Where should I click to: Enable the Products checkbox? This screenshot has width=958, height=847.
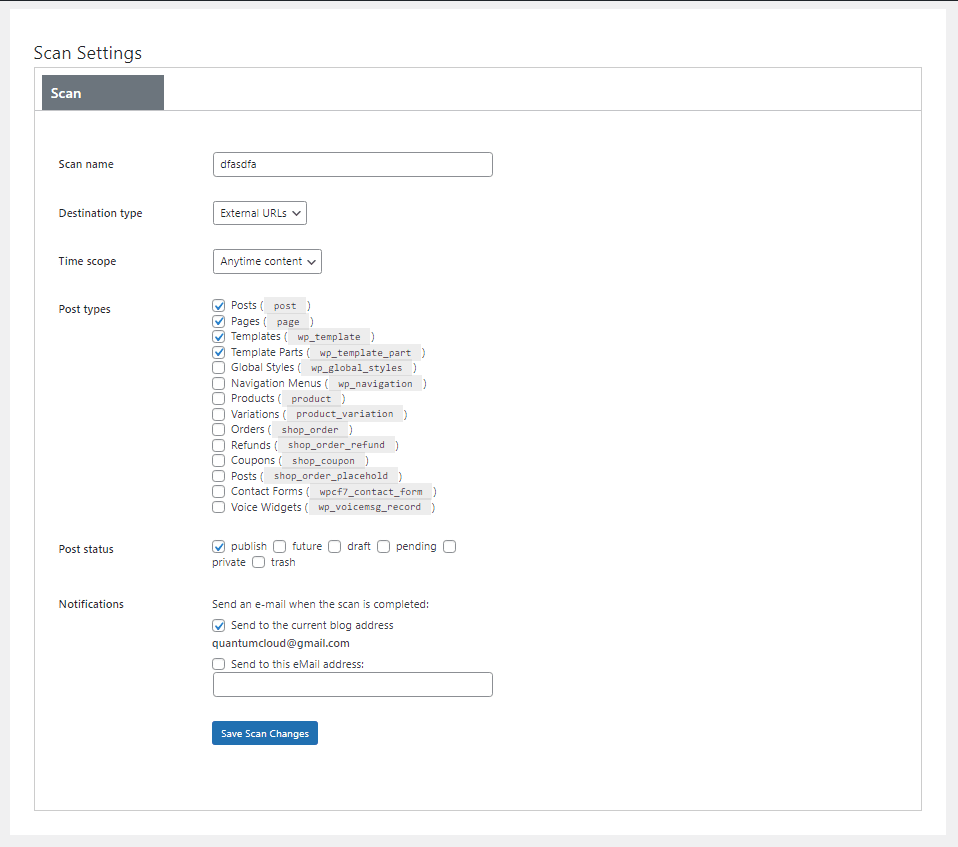[x=219, y=398]
